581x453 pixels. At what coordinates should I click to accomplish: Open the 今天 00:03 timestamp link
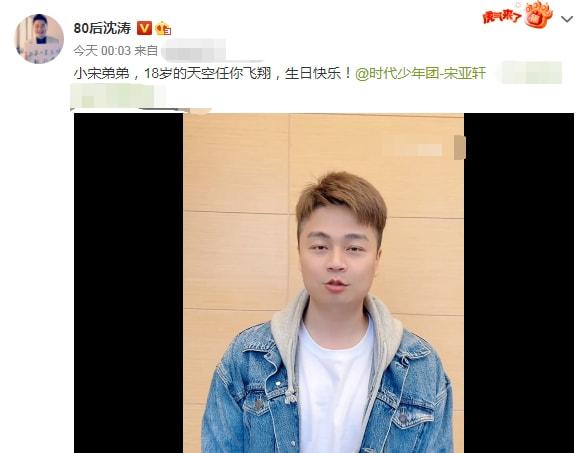point(102,51)
